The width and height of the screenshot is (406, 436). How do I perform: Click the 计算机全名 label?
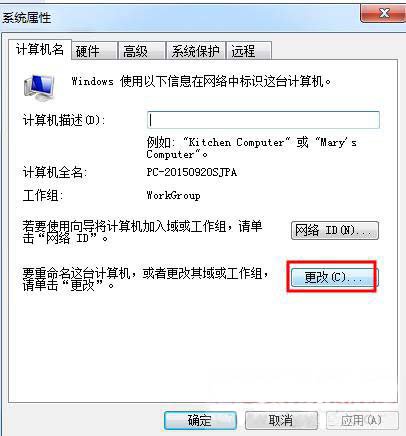pyautogui.click(x=55, y=172)
